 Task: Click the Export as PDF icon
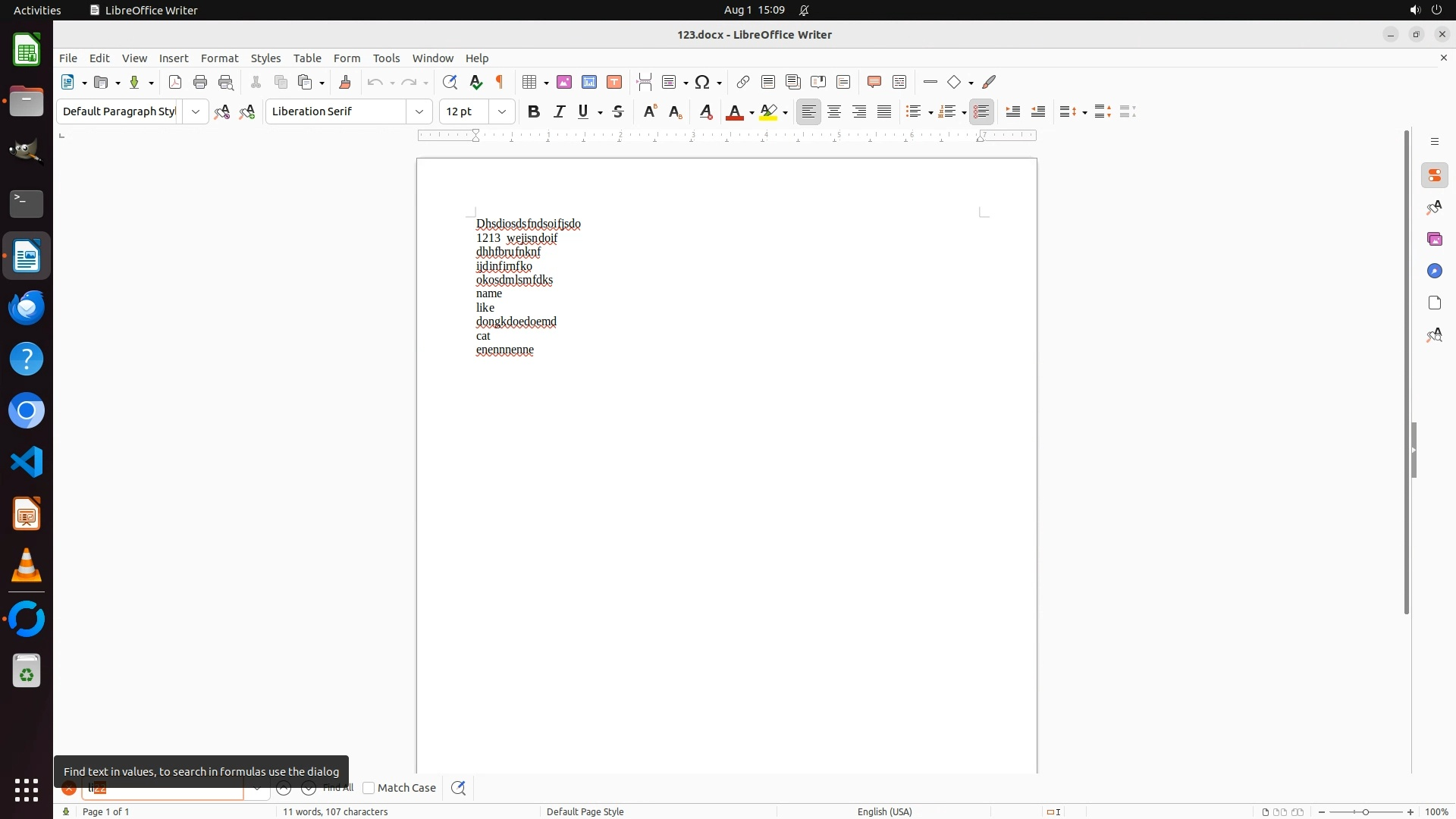(175, 82)
